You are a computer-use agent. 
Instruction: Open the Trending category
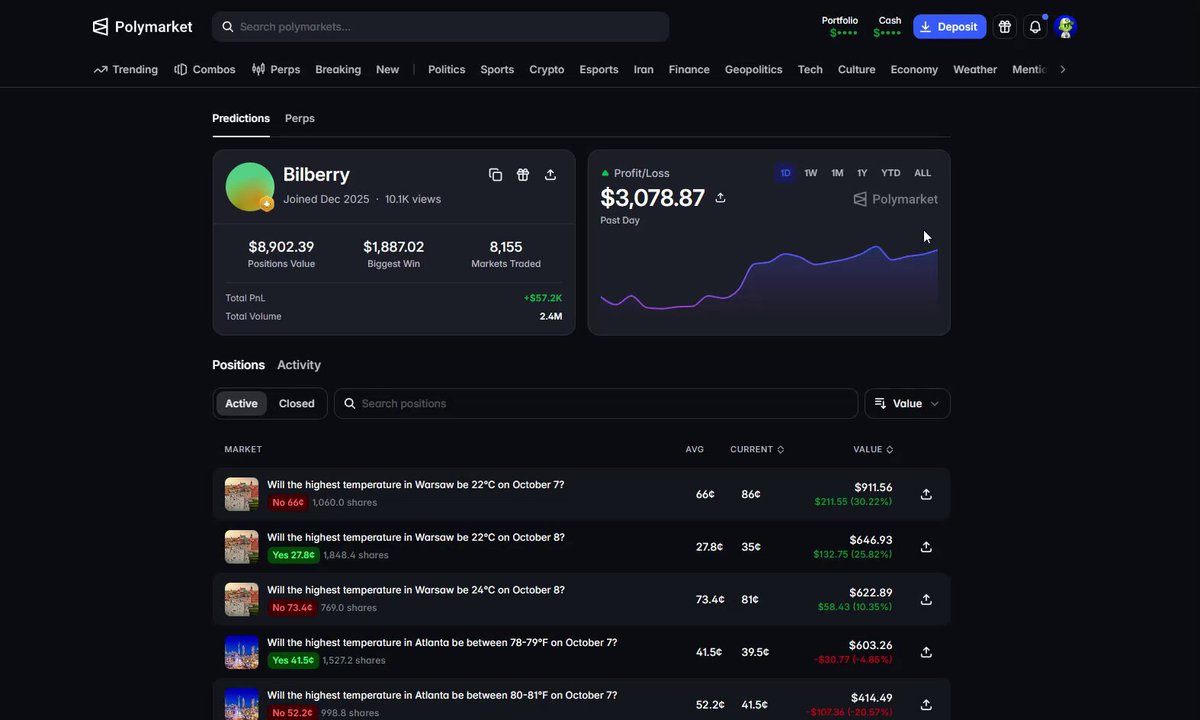[x=126, y=69]
